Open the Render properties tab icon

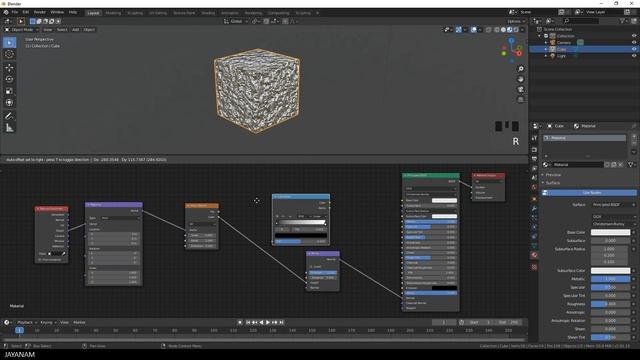coord(534,150)
